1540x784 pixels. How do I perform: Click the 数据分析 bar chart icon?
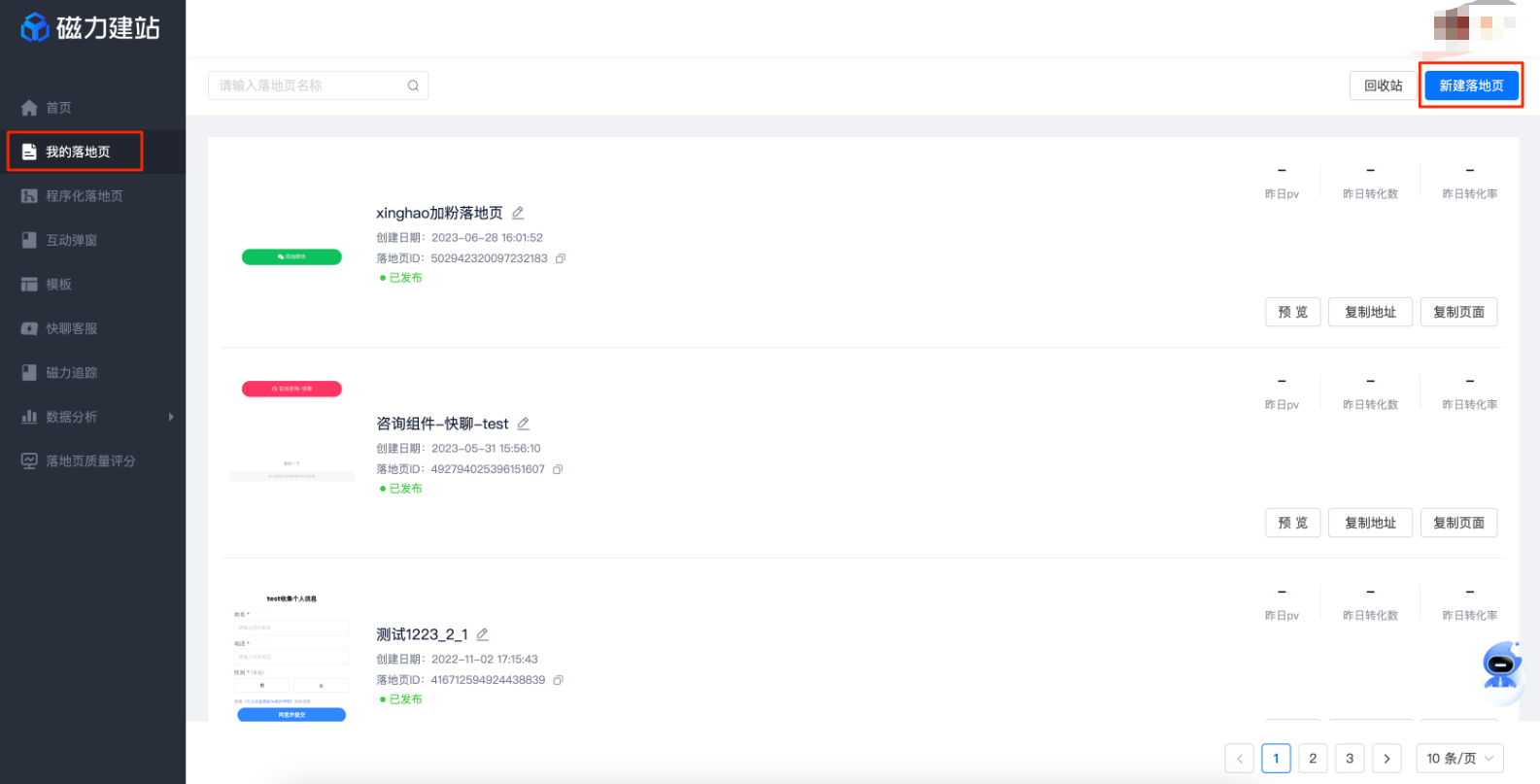point(29,417)
